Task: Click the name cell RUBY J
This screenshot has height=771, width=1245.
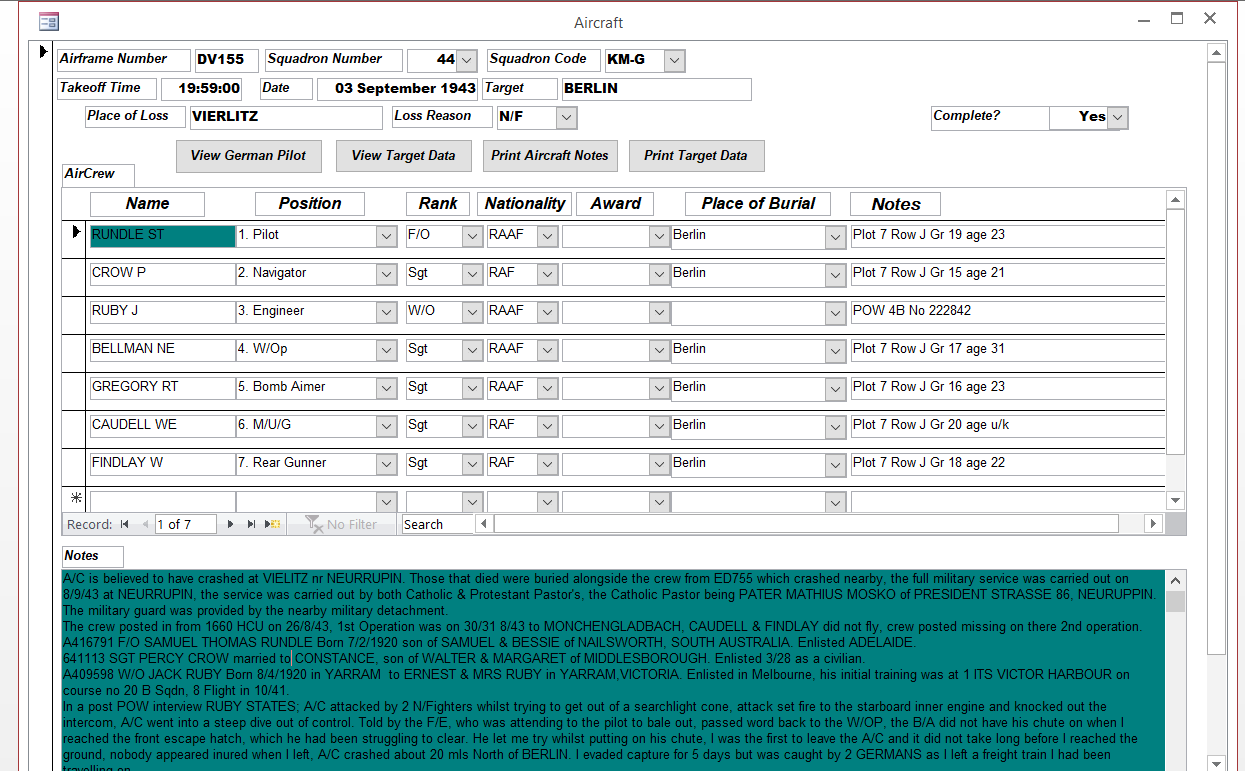Action: (x=162, y=311)
